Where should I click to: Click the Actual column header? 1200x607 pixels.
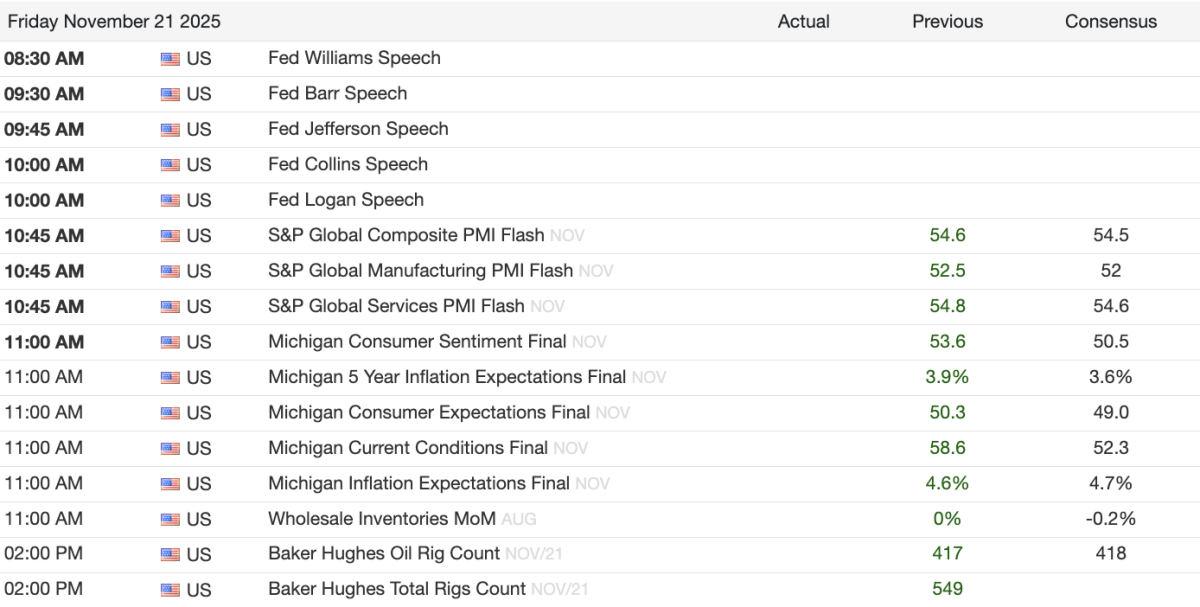coord(804,21)
